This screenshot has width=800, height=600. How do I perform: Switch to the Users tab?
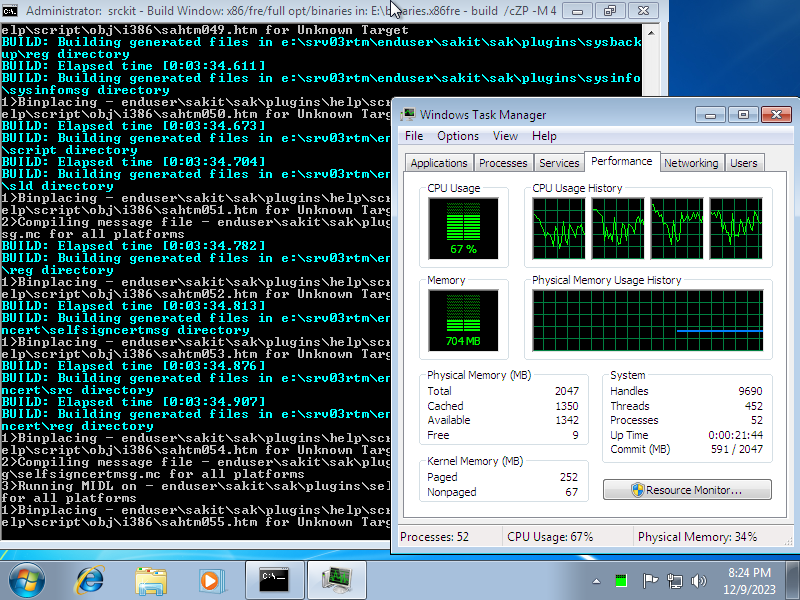coord(743,163)
